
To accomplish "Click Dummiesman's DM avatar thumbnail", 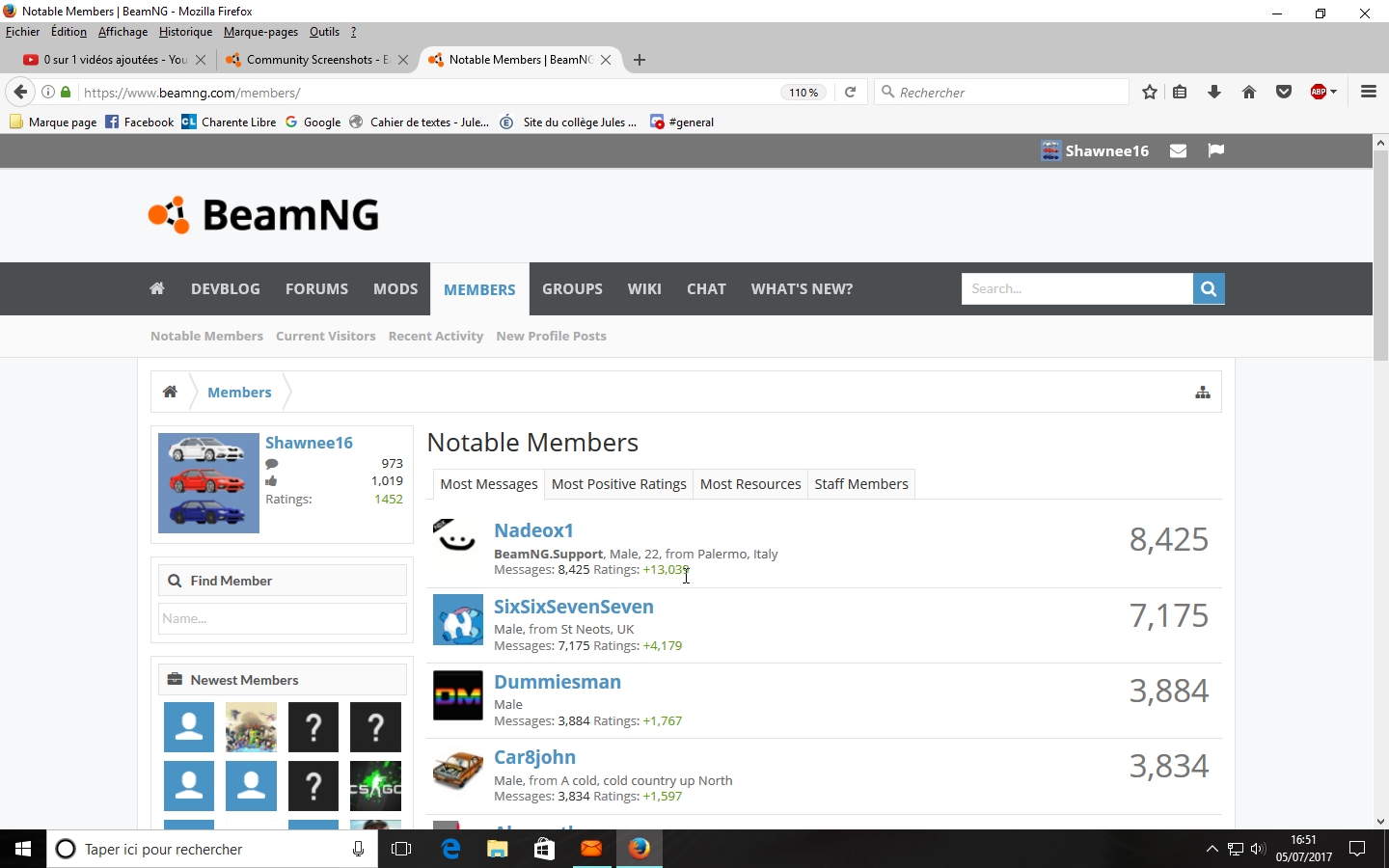I will click(x=458, y=695).
